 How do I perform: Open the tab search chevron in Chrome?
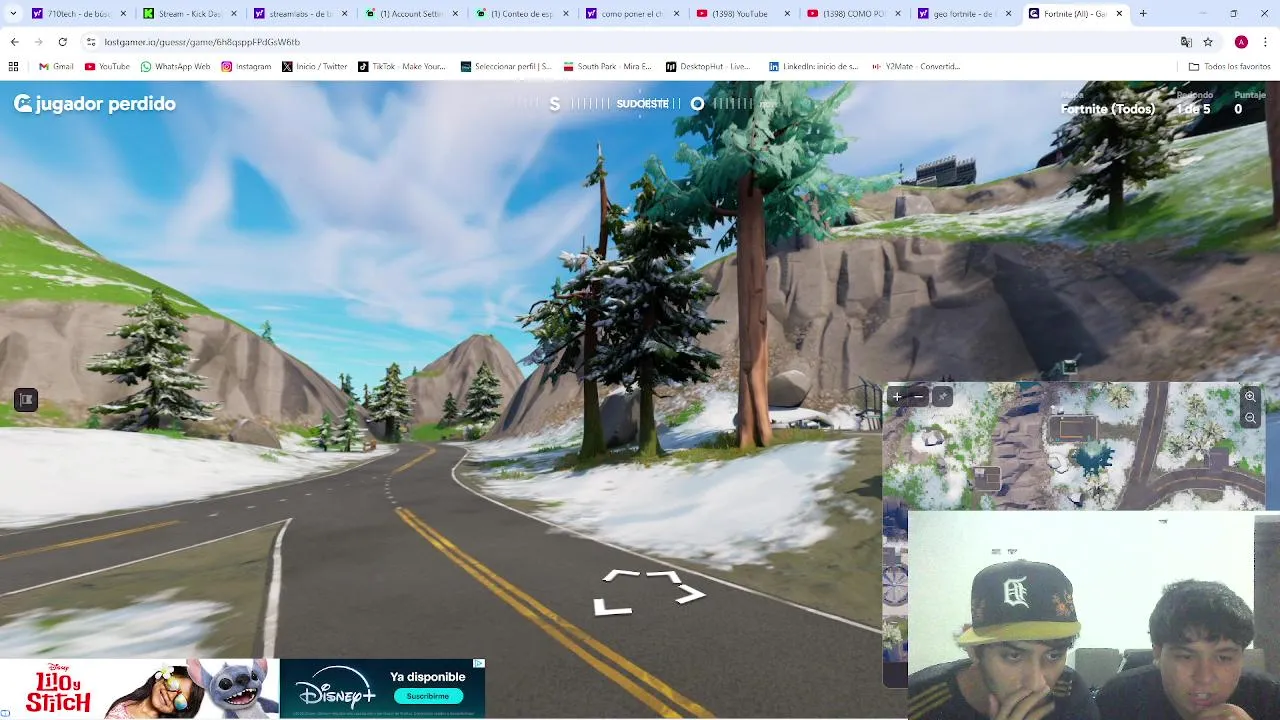(x=12, y=14)
